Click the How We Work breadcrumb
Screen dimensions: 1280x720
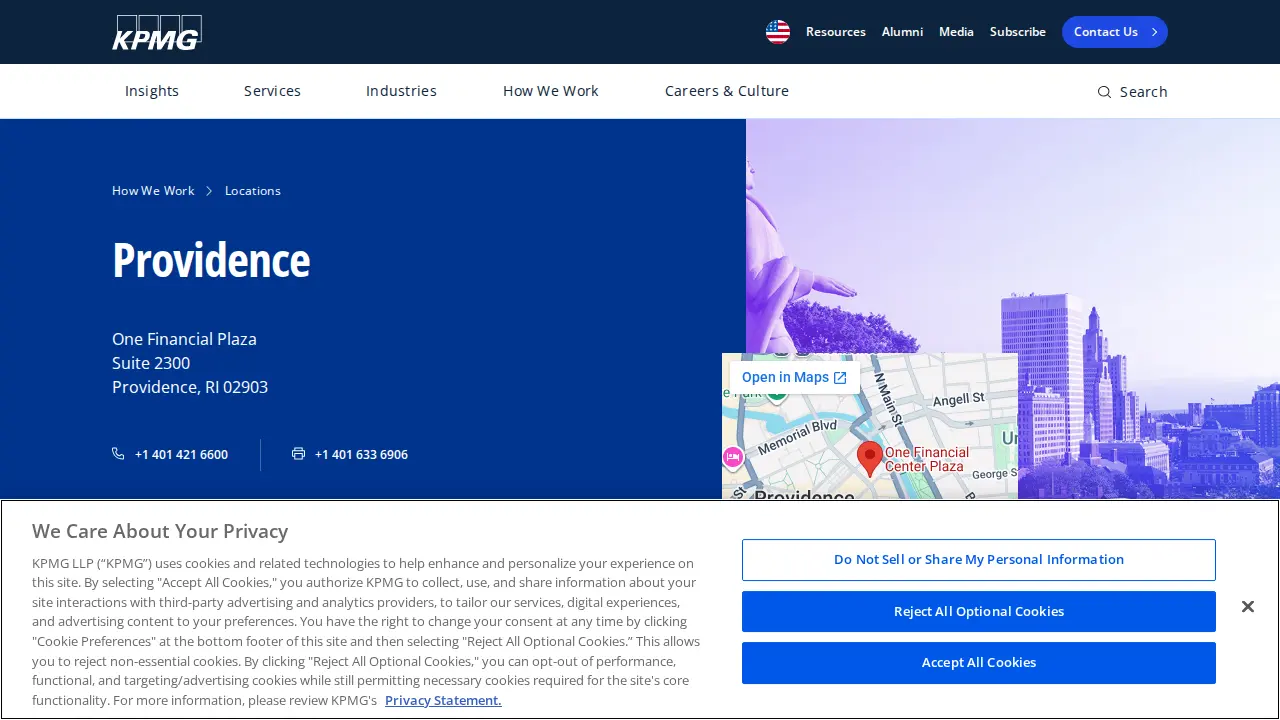(x=153, y=191)
